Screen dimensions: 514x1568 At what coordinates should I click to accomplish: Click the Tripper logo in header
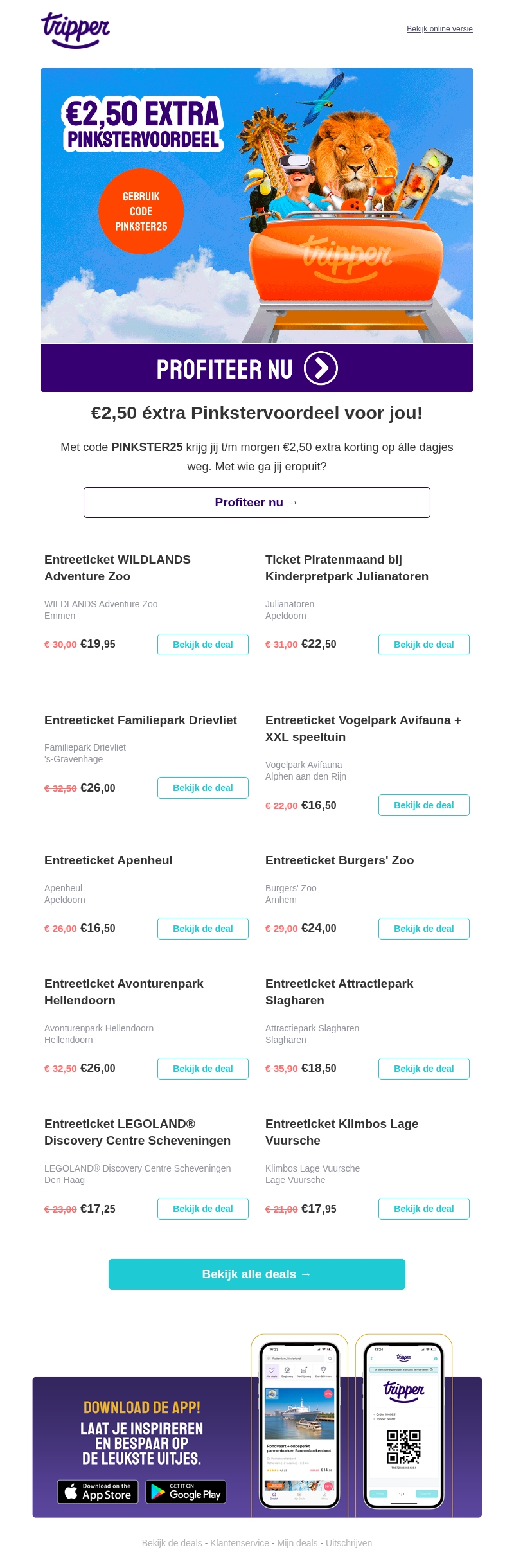pyautogui.click(x=76, y=30)
